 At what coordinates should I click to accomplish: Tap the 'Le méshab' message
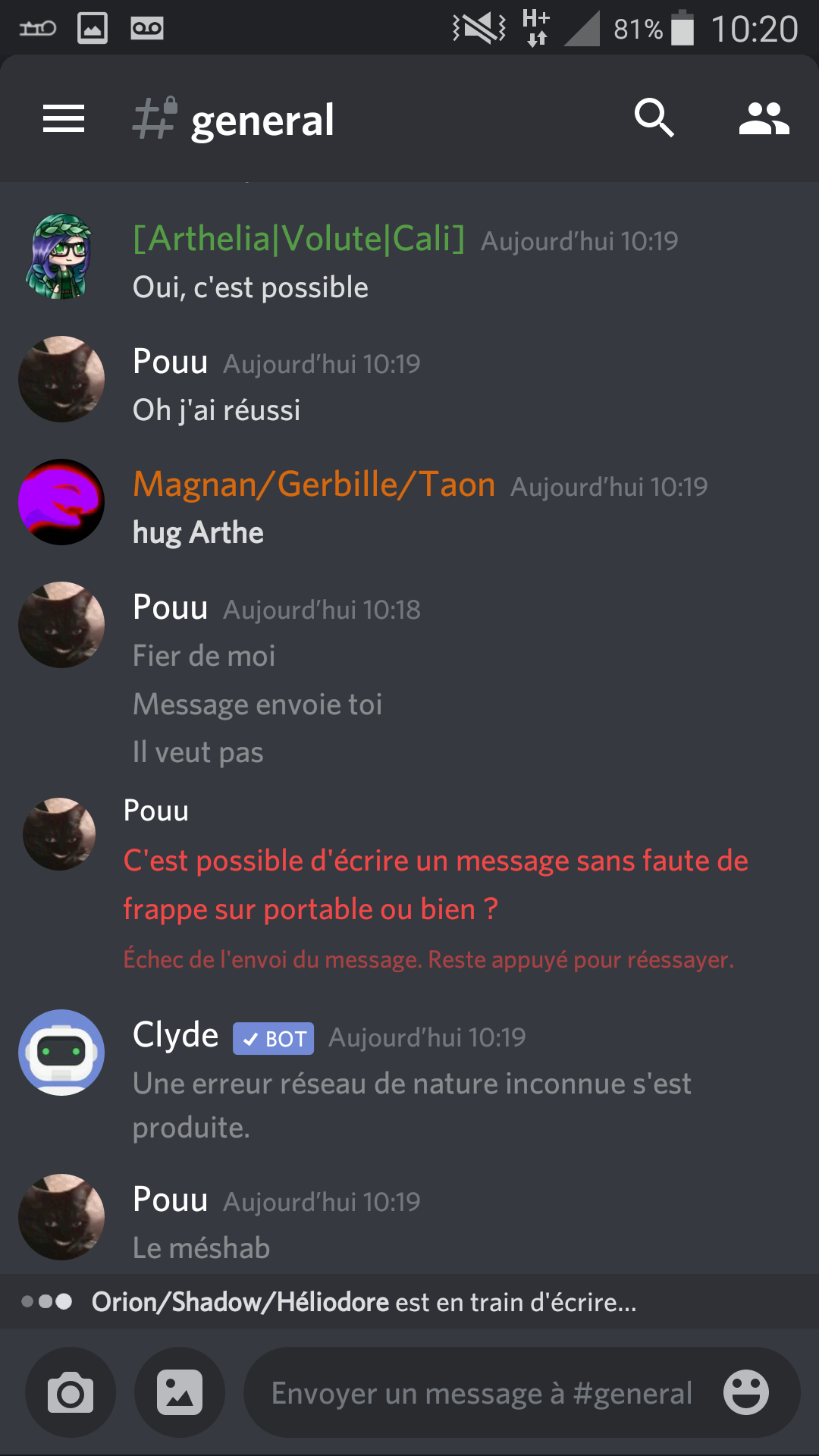pos(202,1248)
